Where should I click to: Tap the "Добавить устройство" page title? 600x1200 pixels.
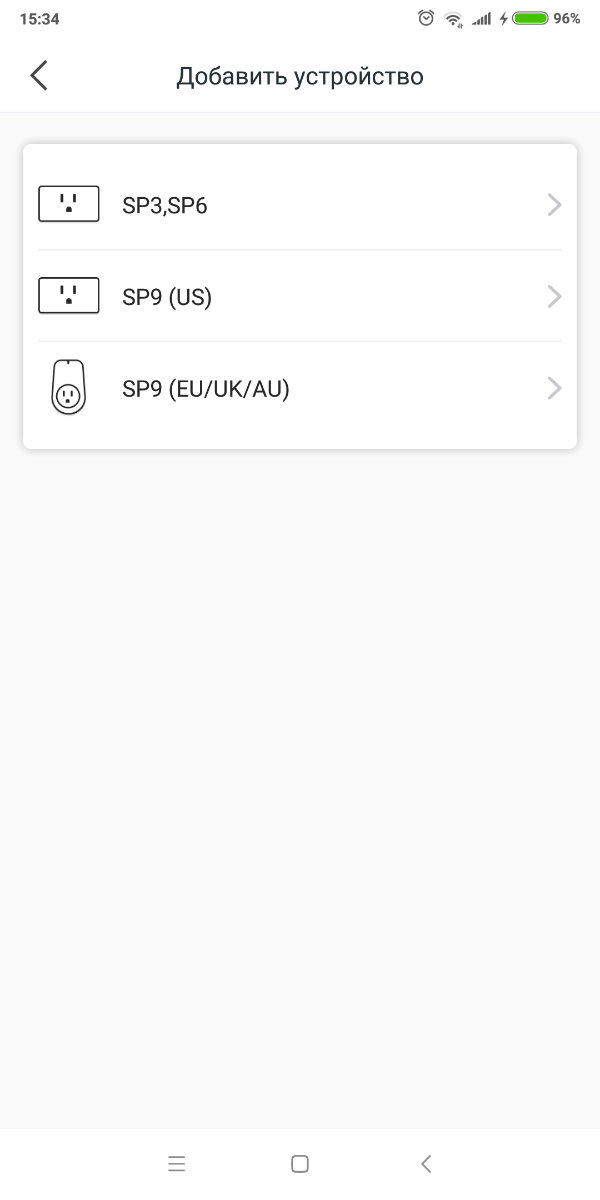click(x=300, y=76)
